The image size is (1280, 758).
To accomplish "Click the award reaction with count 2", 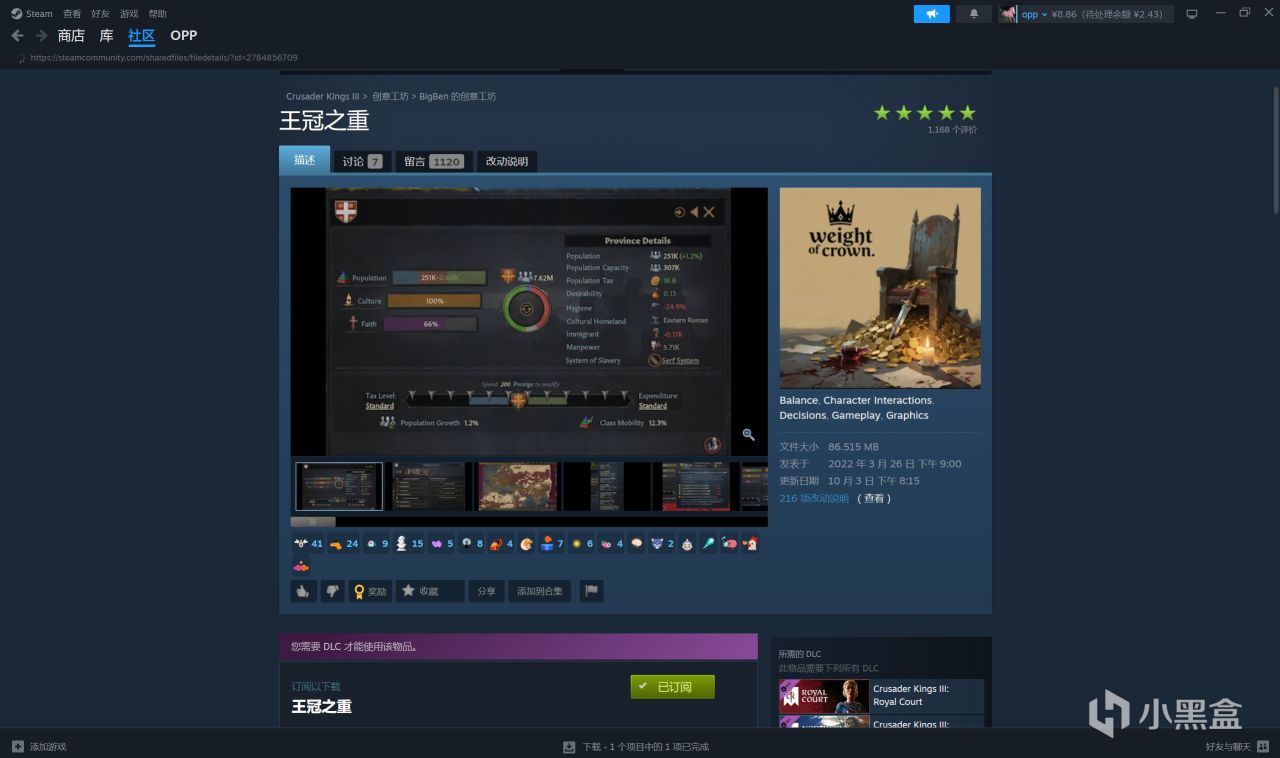I will coord(662,544).
